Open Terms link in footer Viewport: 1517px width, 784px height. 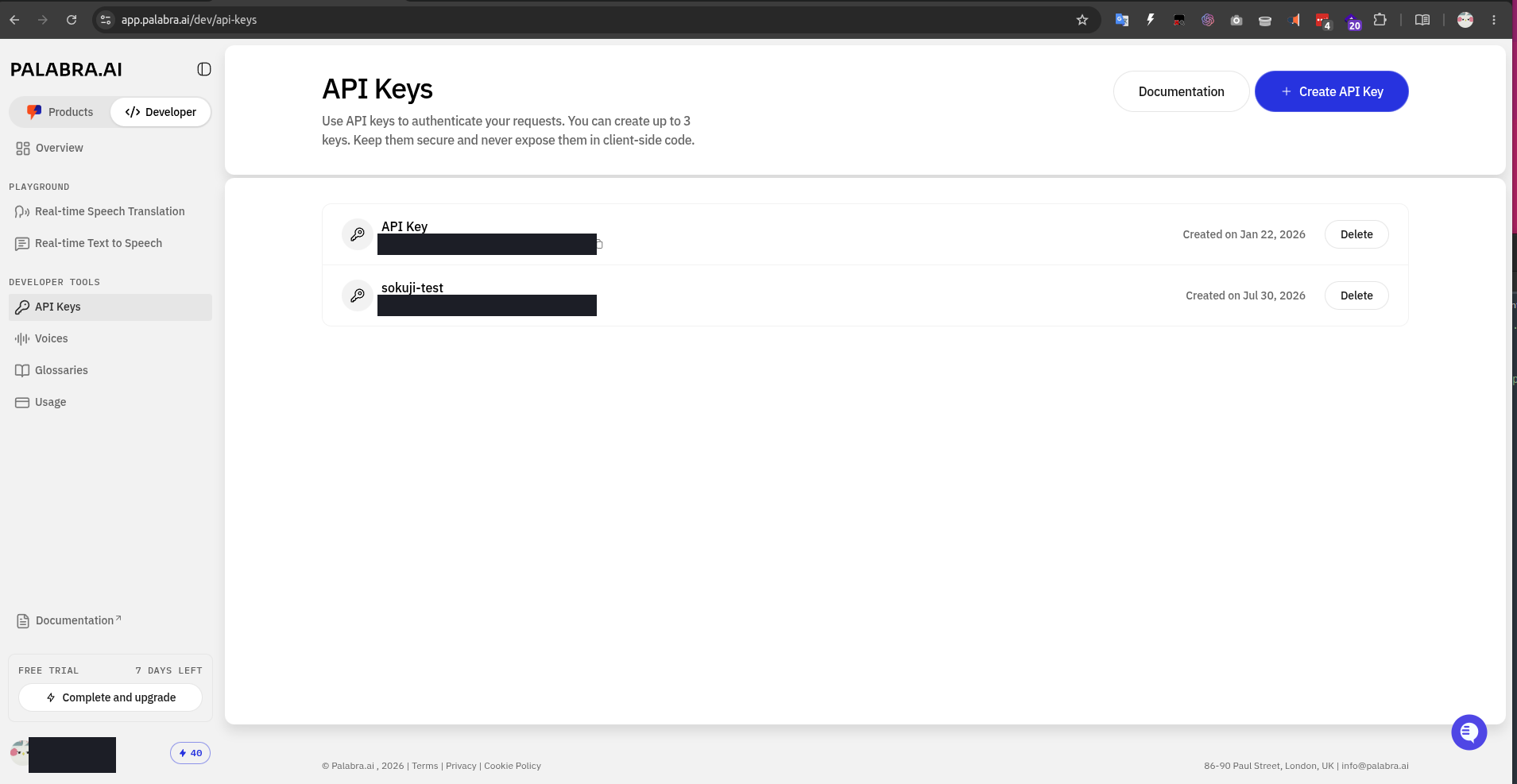click(424, 766)
